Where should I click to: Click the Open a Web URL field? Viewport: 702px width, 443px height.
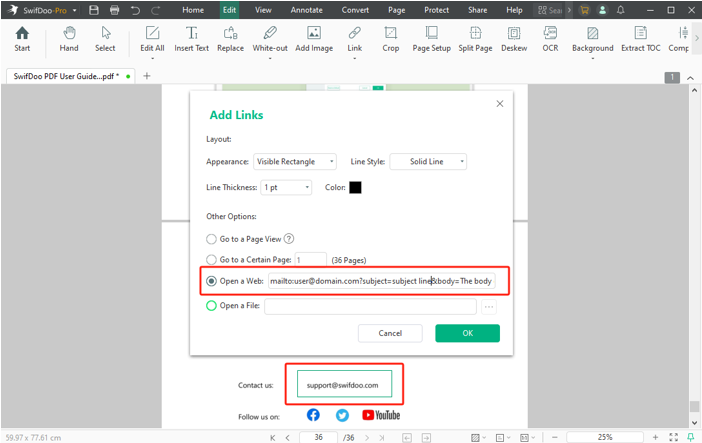[x=381, y=281]
